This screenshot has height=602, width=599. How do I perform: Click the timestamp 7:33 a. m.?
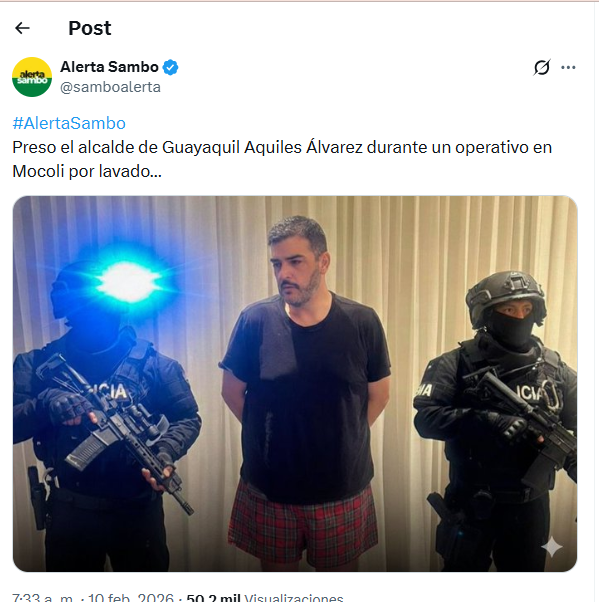tap(43, 597)
